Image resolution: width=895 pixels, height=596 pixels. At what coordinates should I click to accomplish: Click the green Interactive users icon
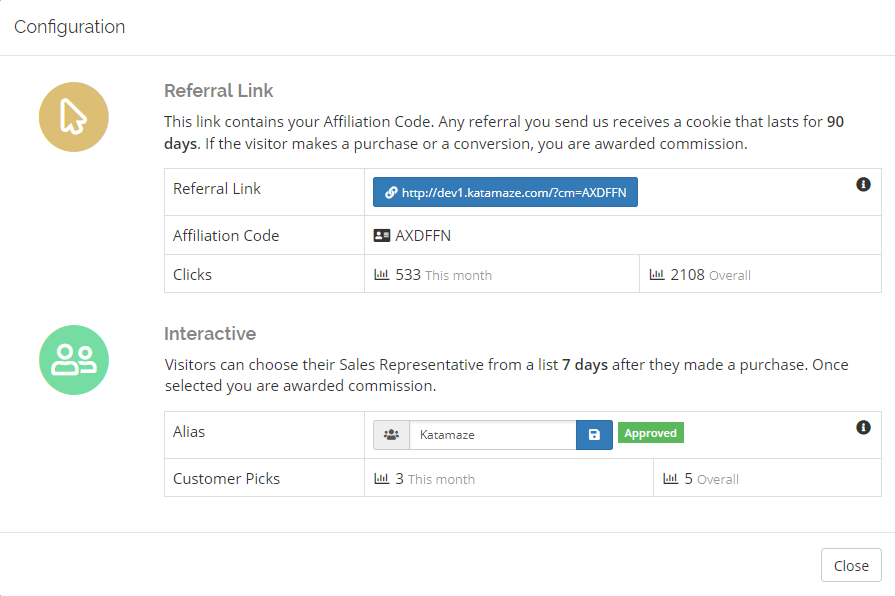(x=74, y=360)
